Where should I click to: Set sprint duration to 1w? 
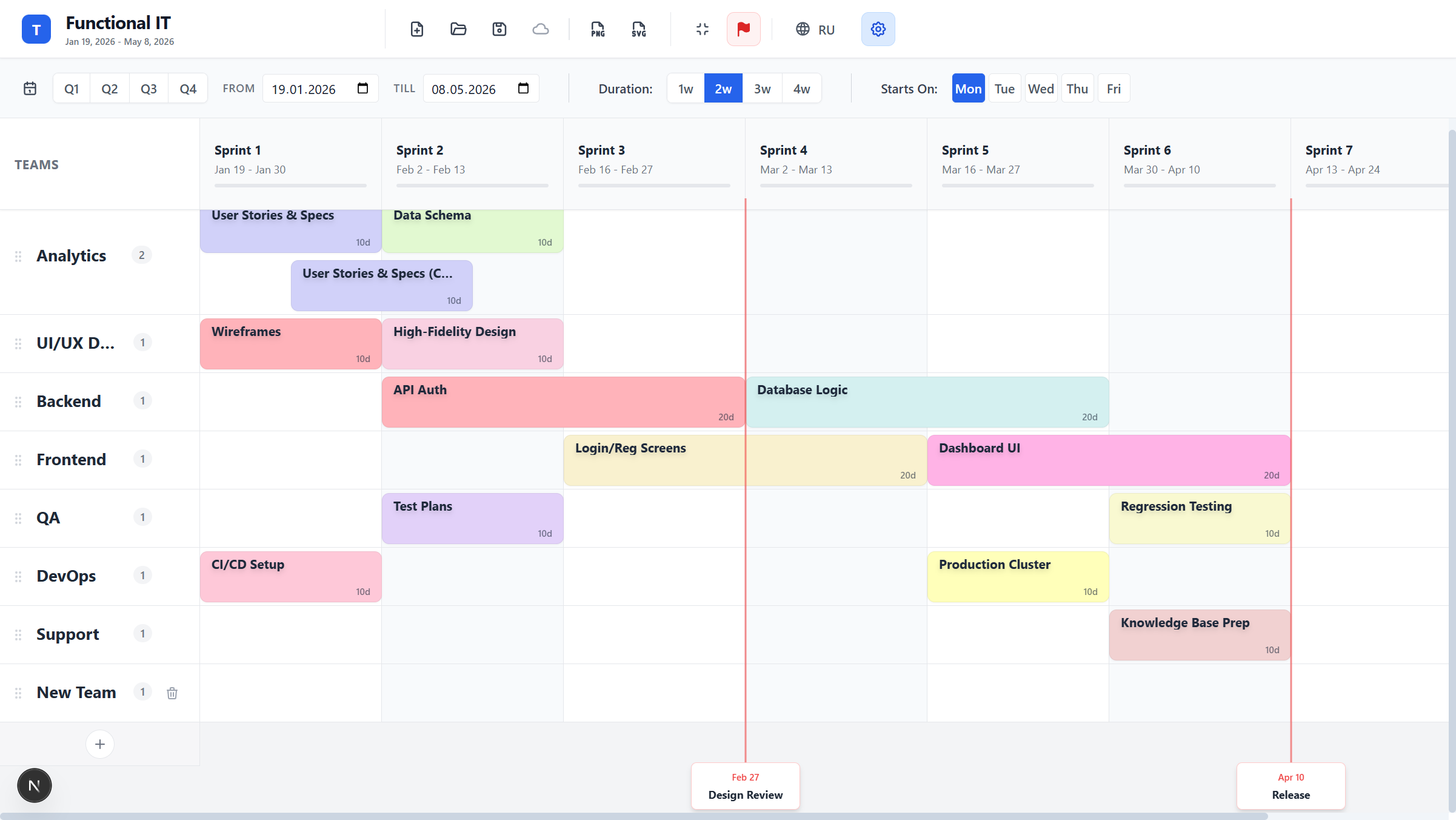tap(686, 89)
